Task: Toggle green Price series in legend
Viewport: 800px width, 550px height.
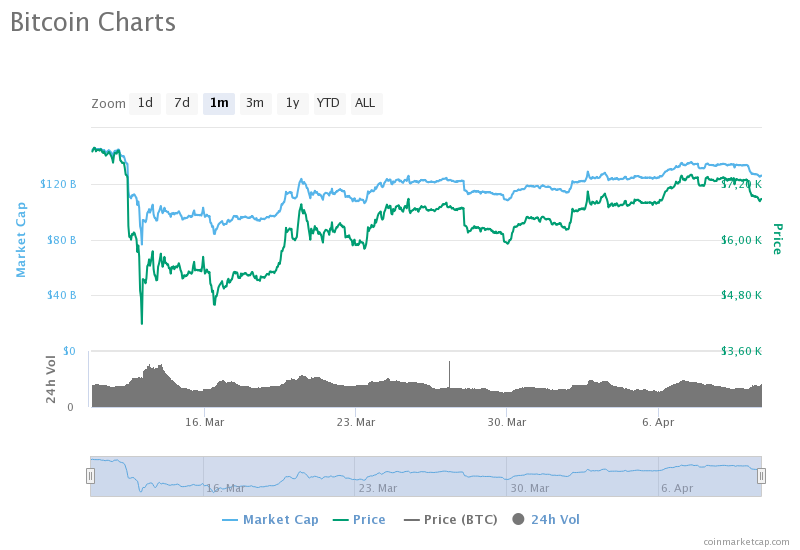Action: (x=359, y=519)
